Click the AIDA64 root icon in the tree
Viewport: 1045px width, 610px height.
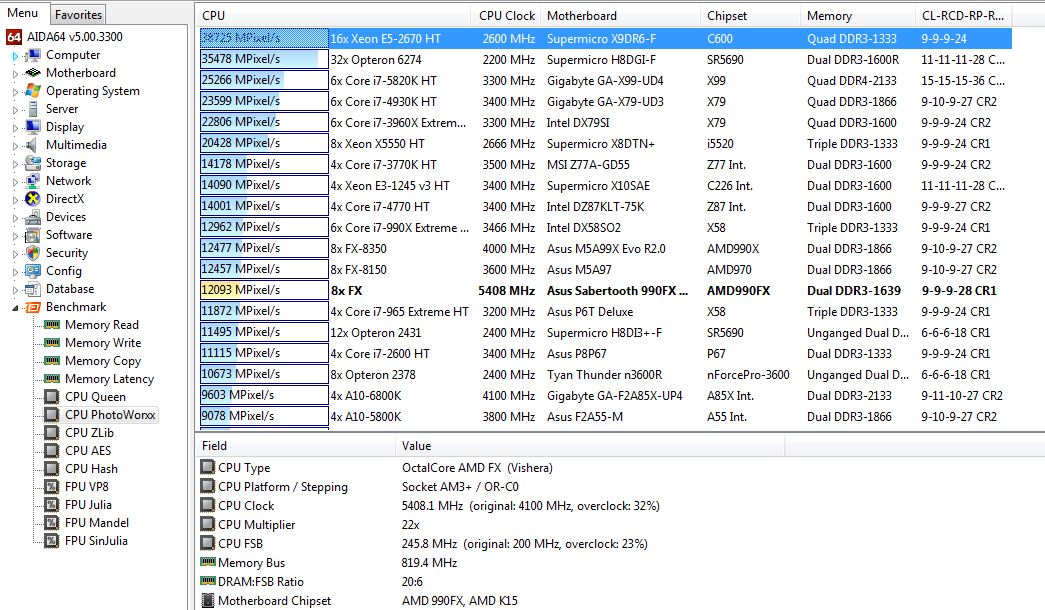click(14, 37)
